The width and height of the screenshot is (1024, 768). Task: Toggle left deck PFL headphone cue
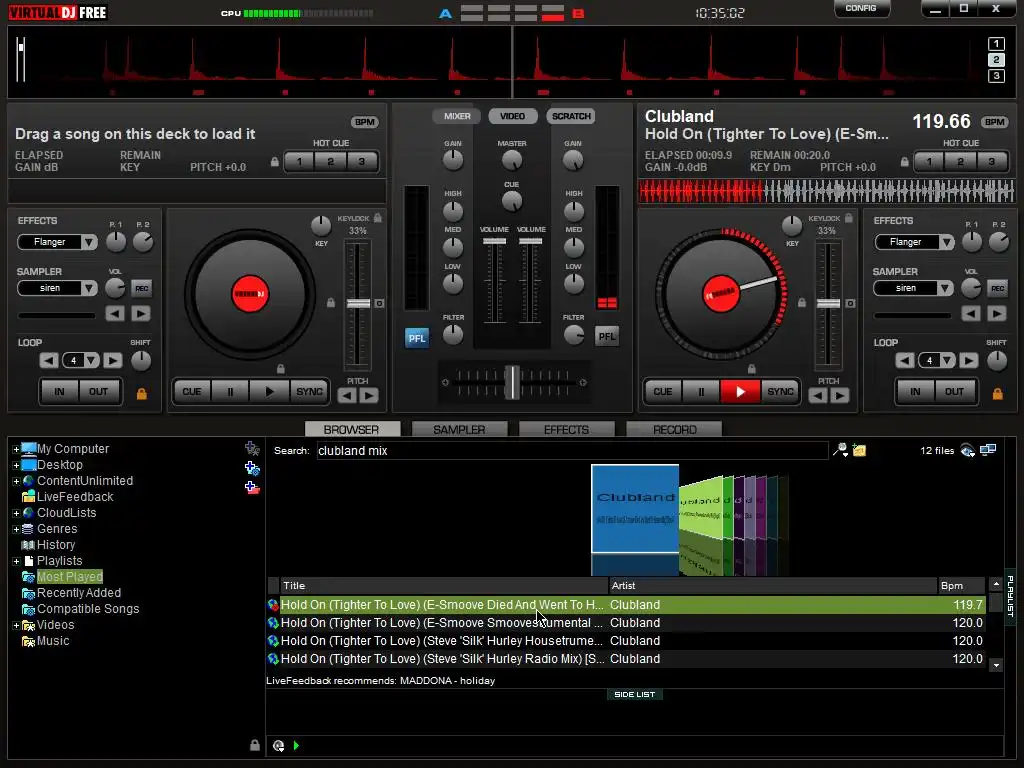[x=417, y=338]
